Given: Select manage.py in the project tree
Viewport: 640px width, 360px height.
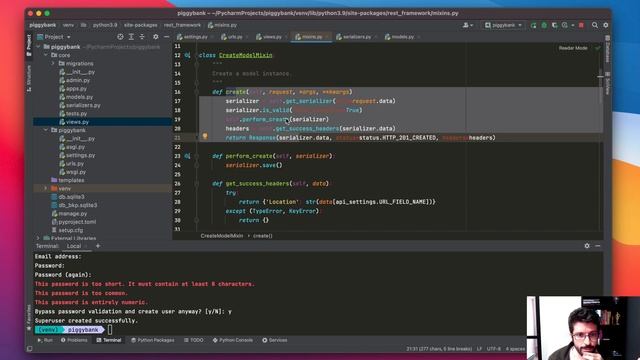Looking at the screenshot, I should point(73,213).
